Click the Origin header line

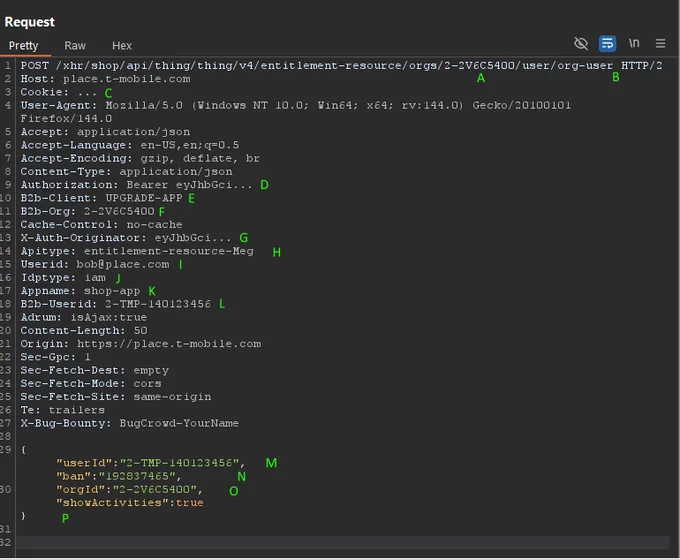click(141, 343)
